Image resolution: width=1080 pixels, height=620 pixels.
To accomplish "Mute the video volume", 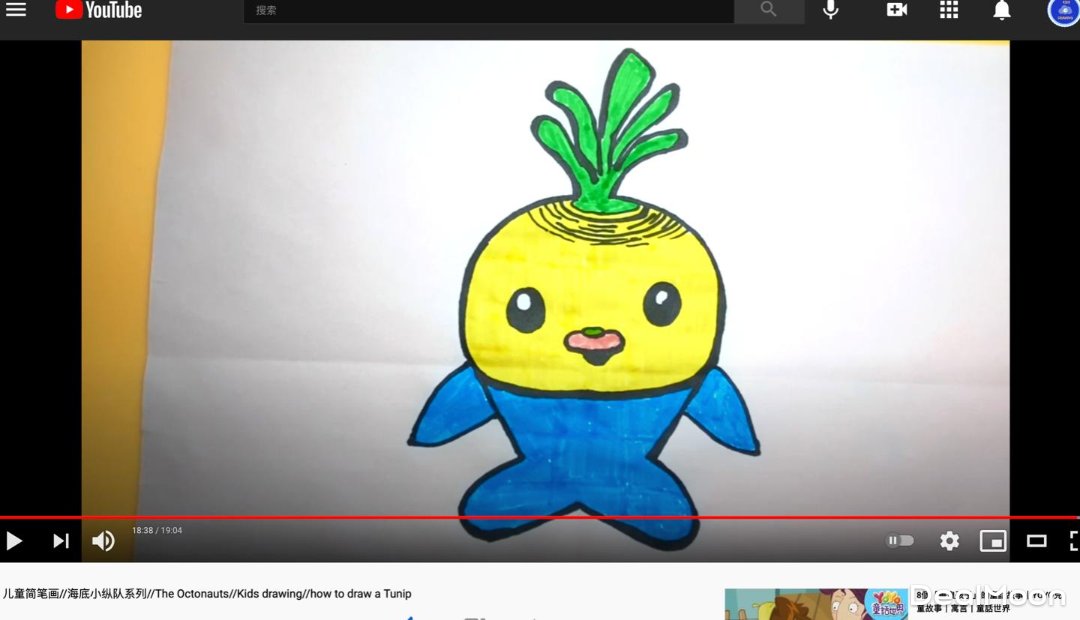I will [103, 541].
